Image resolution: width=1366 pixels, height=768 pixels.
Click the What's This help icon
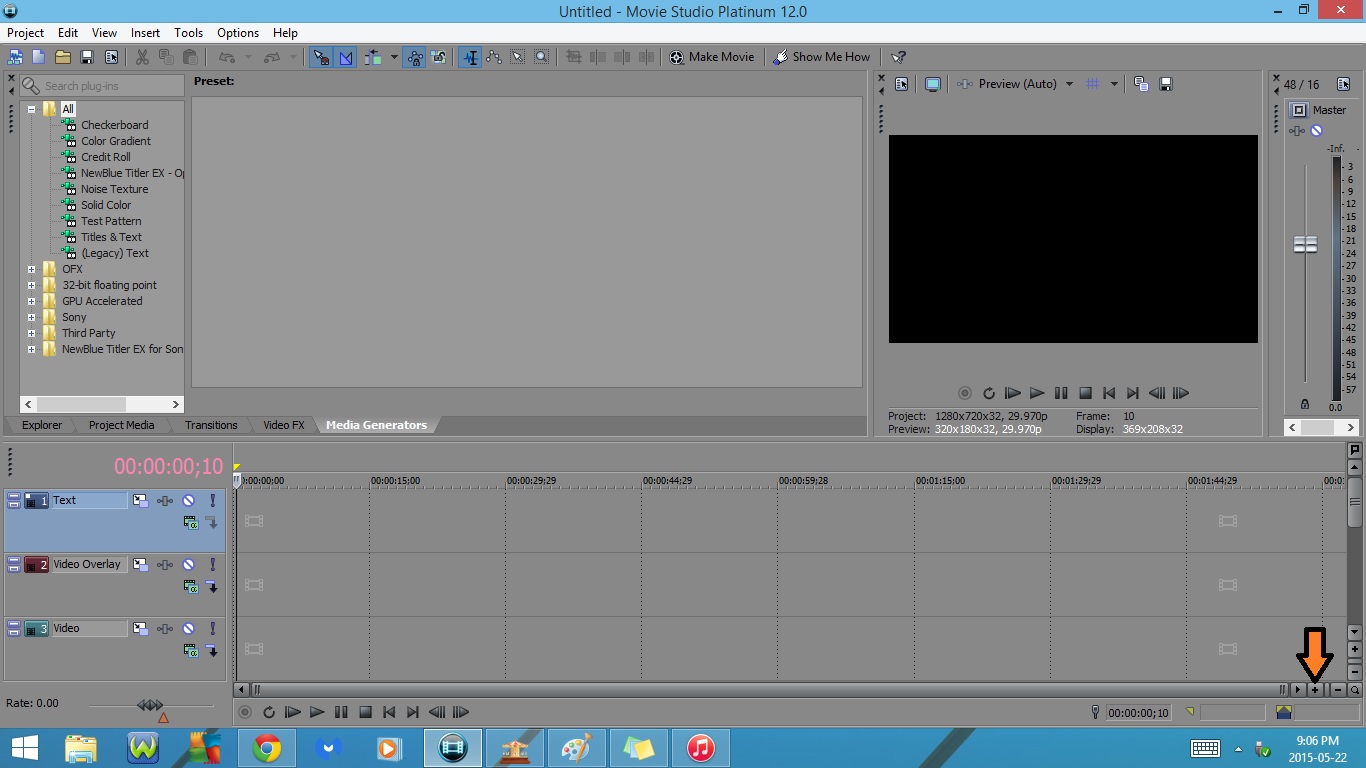pos(899,57)
